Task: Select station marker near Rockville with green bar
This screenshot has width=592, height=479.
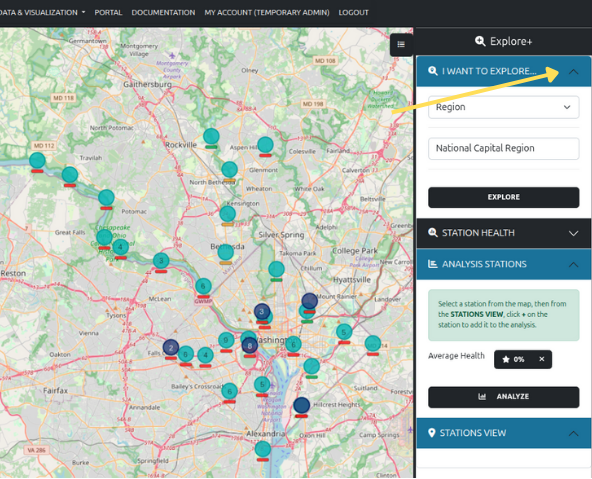Action: (x=211, y=136)
